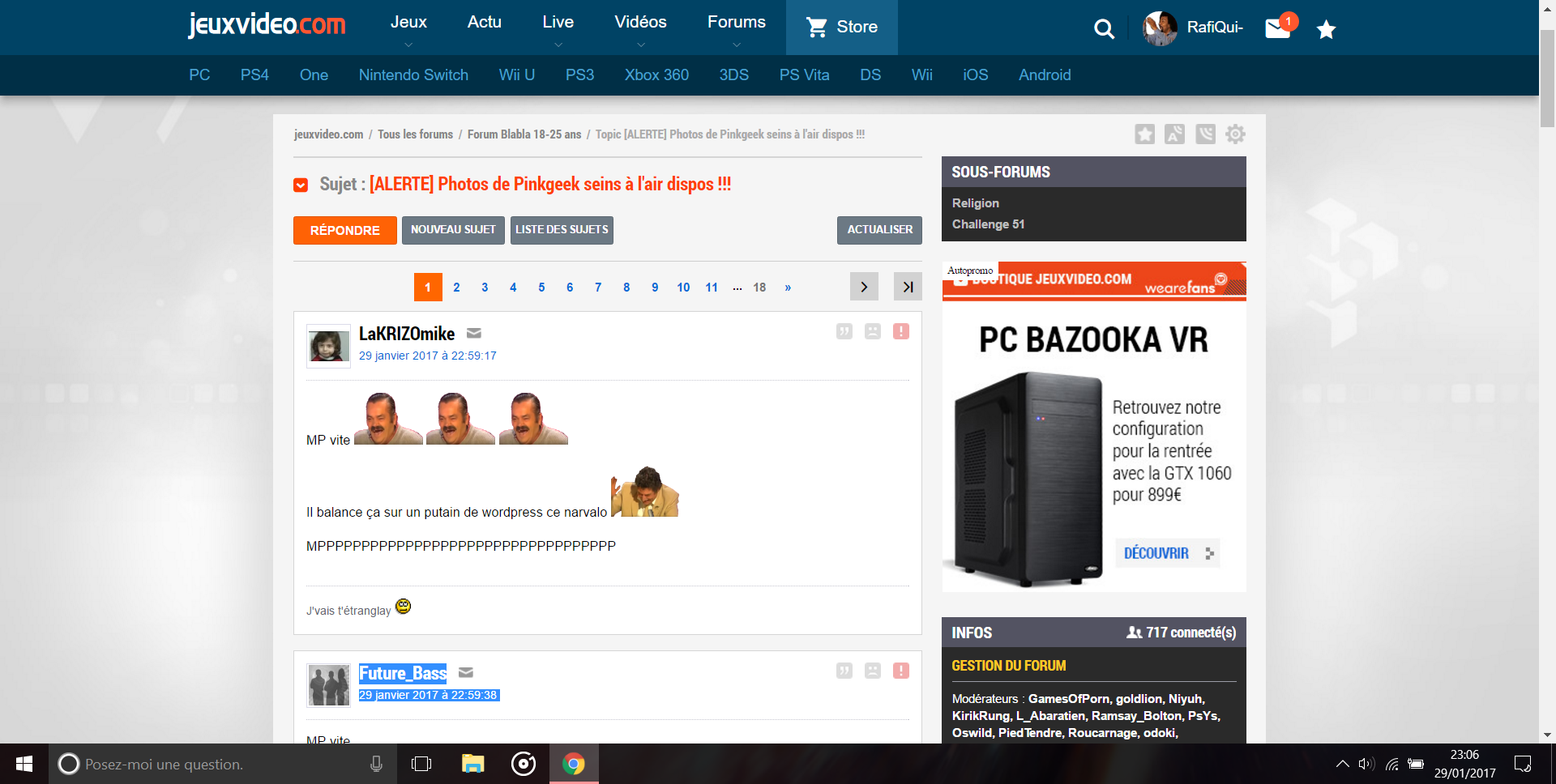Toggle topic favorite with the star icon
1556x784 pixels.
click(1144, 134)
